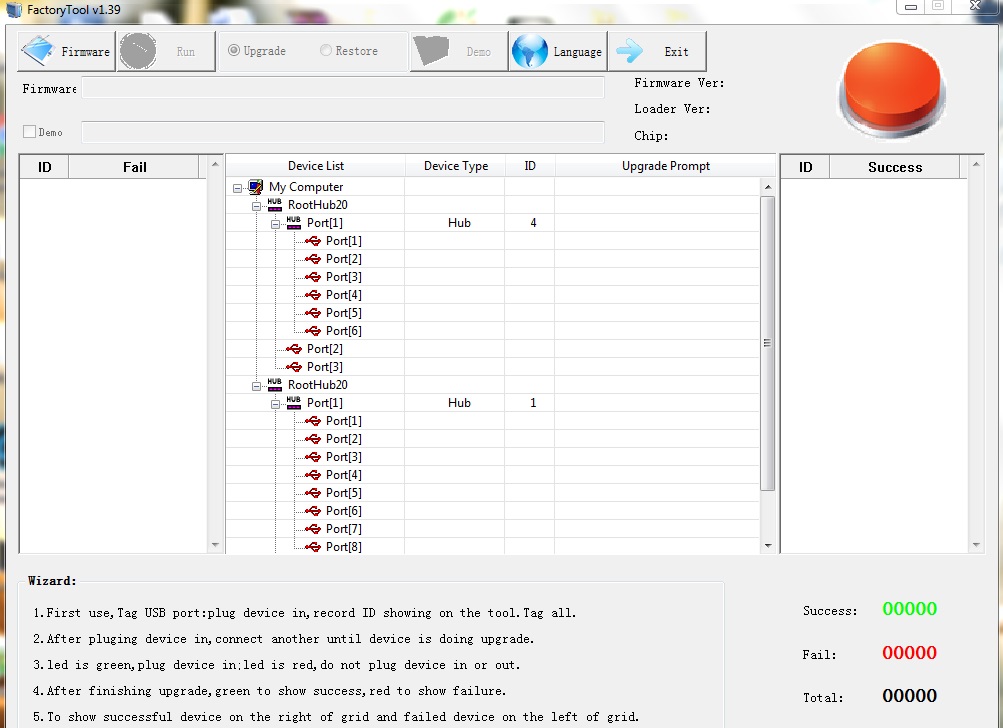Open the Language globe icon
This screenshot has height=728, width=1003.
530,51
